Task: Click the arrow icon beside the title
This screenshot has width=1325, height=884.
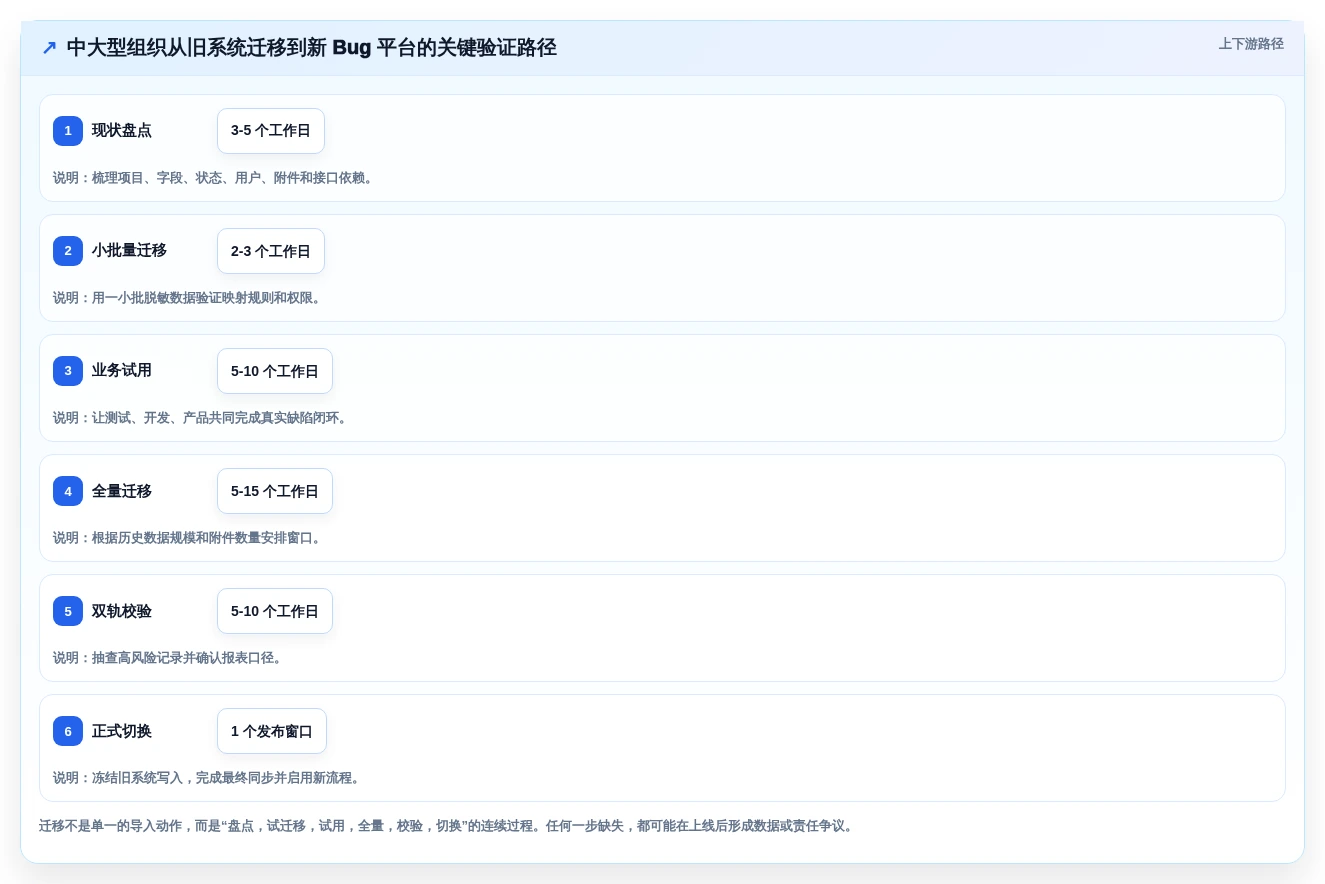Action: [x=49, y=48]
